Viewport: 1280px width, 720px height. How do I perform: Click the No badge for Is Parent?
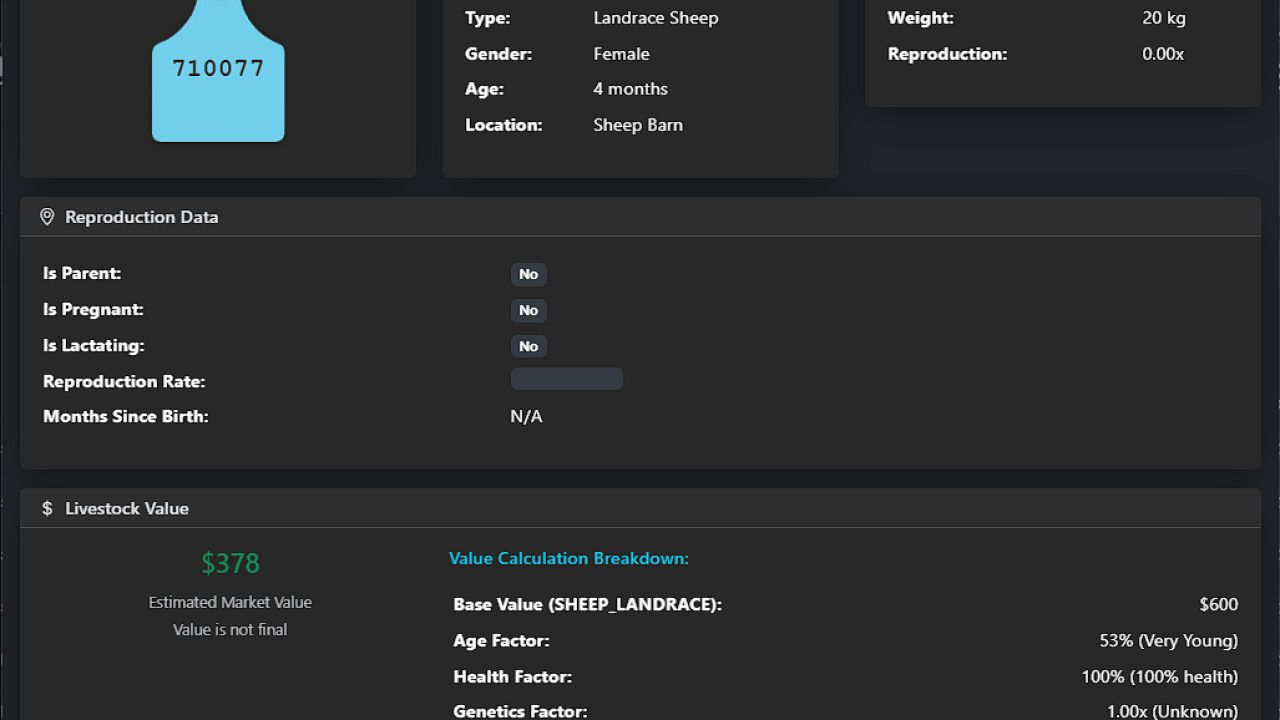pyautogui.click(x=528, y=274)
